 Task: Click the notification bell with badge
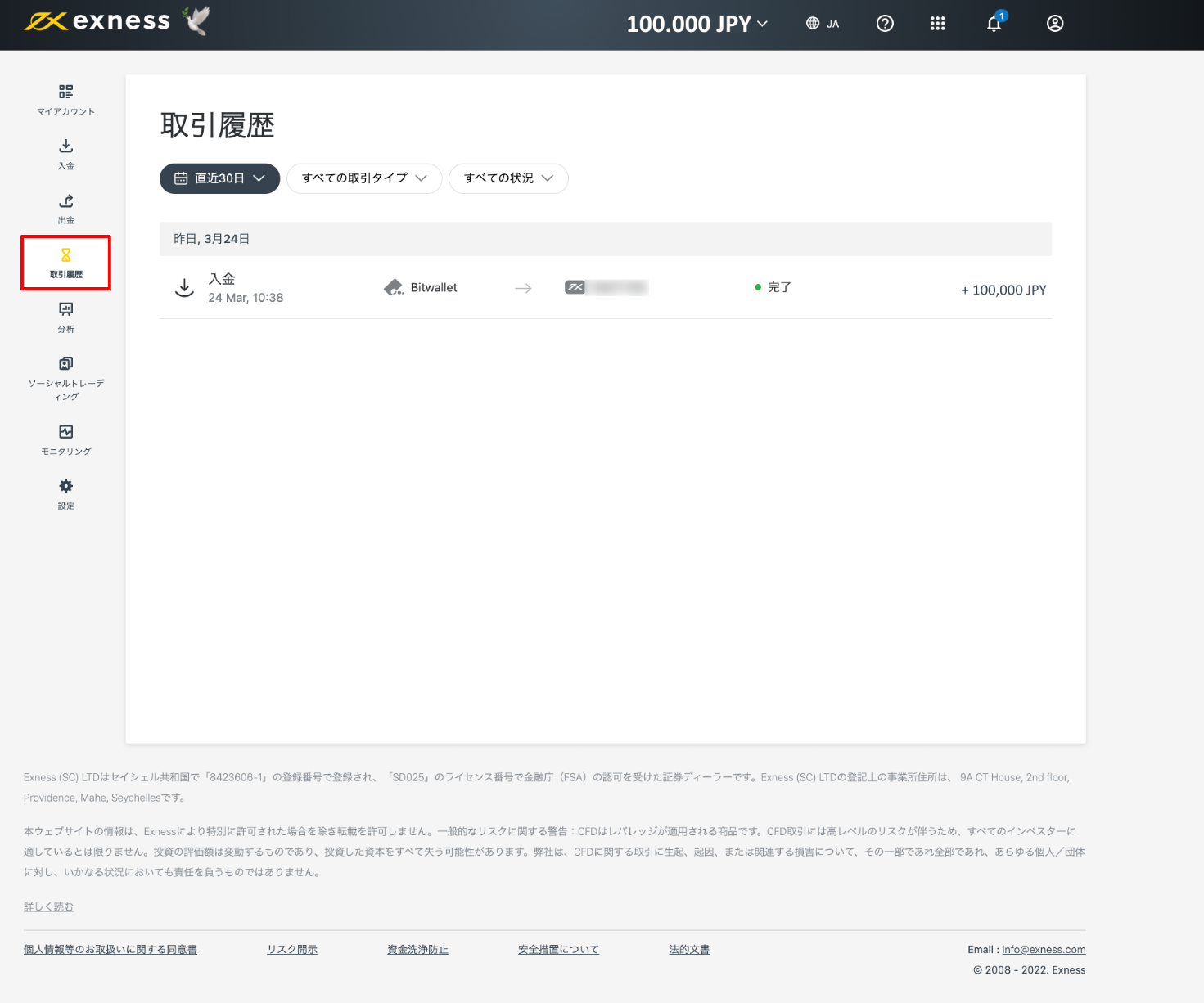pos(994,24)
